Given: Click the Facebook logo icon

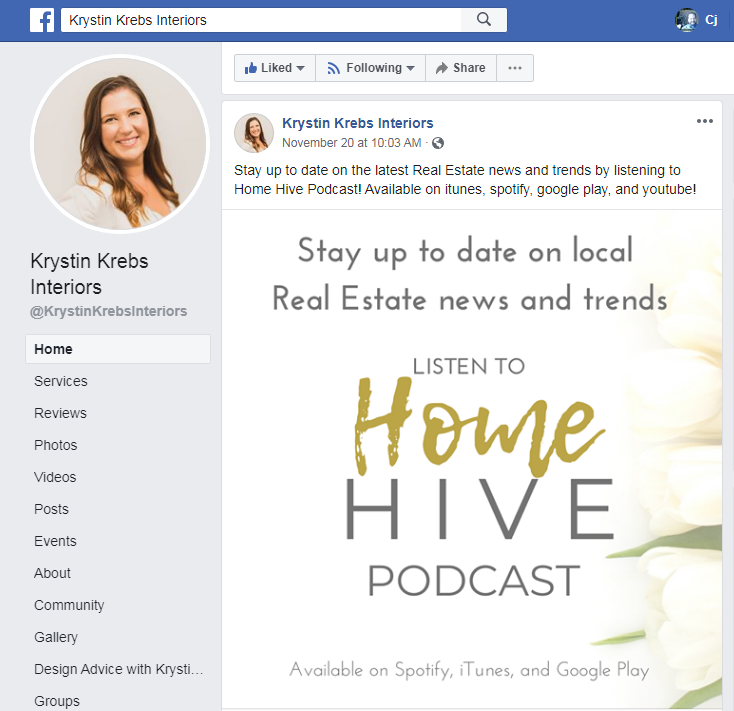Looking at the screenshot, I should coord(42,20).
